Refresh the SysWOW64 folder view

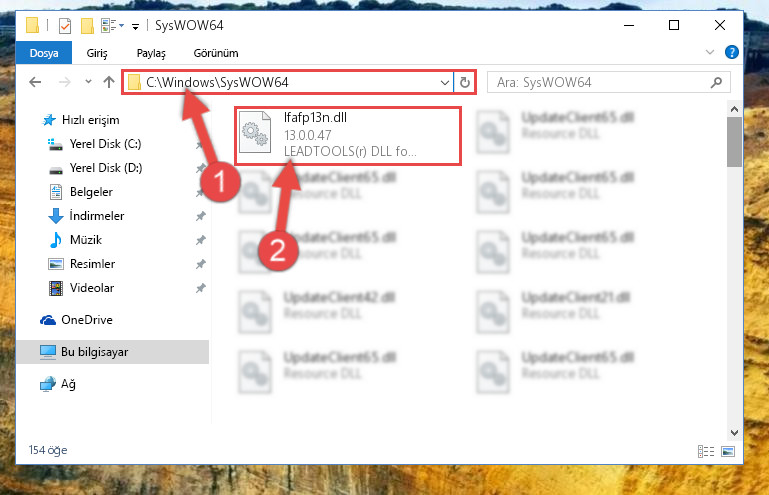(x=464, y=82)
